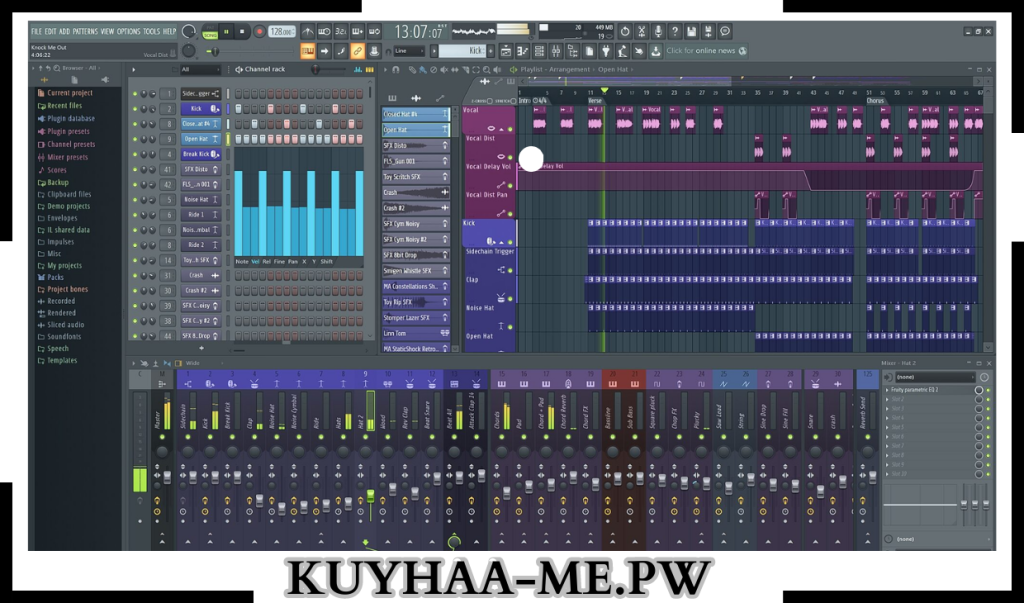Click the highlighted typing keyboard piano icon
The height and width of the screenshot is (603, 1024).
(308, 51)
